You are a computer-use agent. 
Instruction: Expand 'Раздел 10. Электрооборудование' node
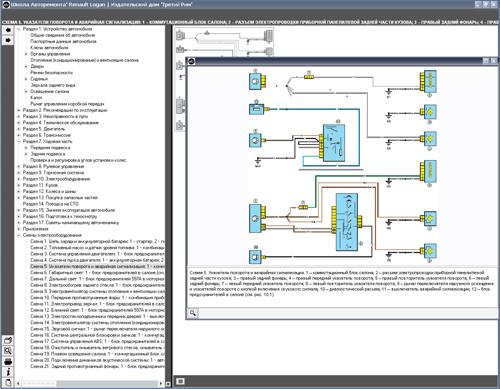coord(19,179)
